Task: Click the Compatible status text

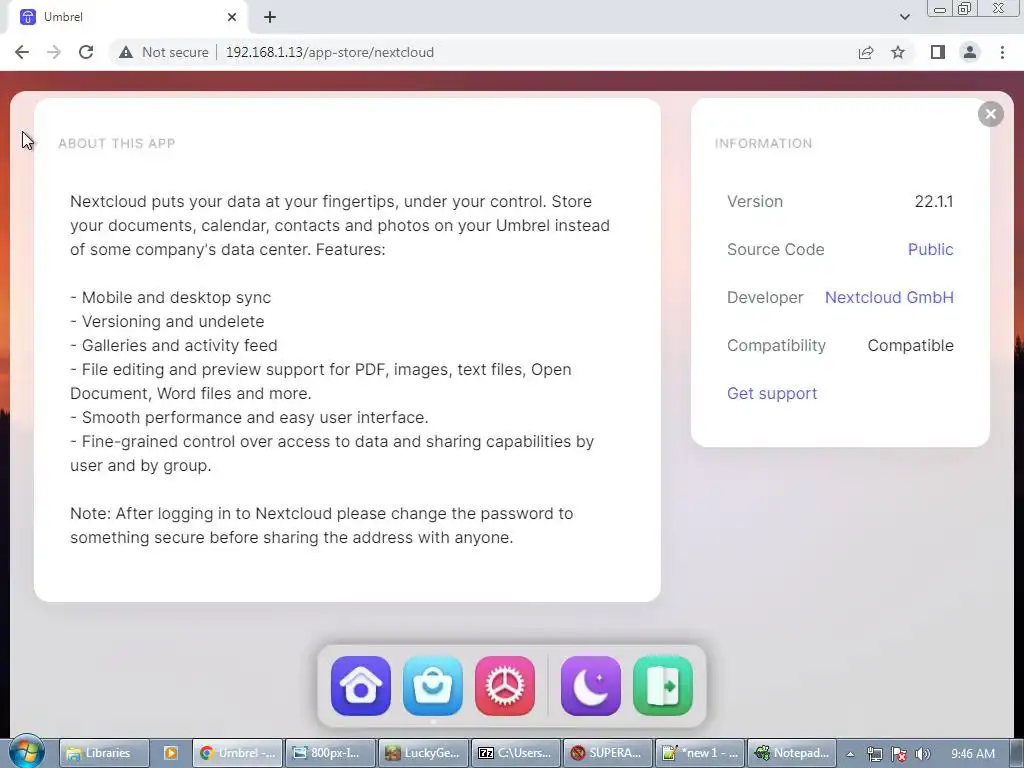Action: (910, 345)
